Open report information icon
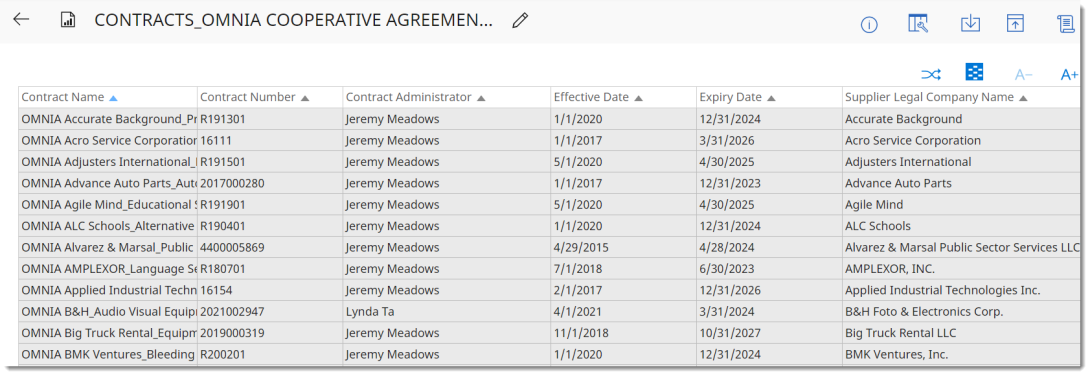This screenshot has height=376, width=1090. (869, 25)
